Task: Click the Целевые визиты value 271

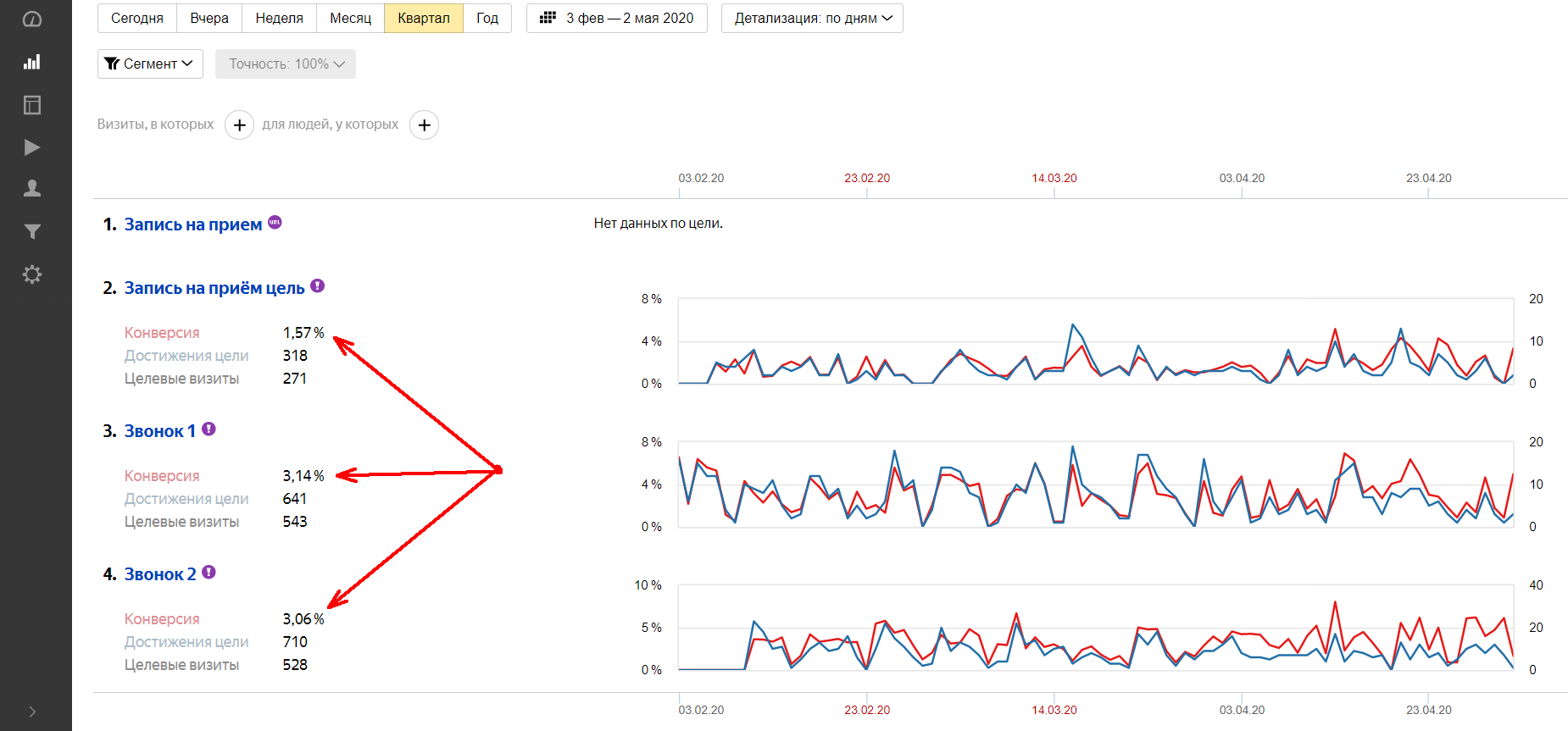Action: click(295, 379)
